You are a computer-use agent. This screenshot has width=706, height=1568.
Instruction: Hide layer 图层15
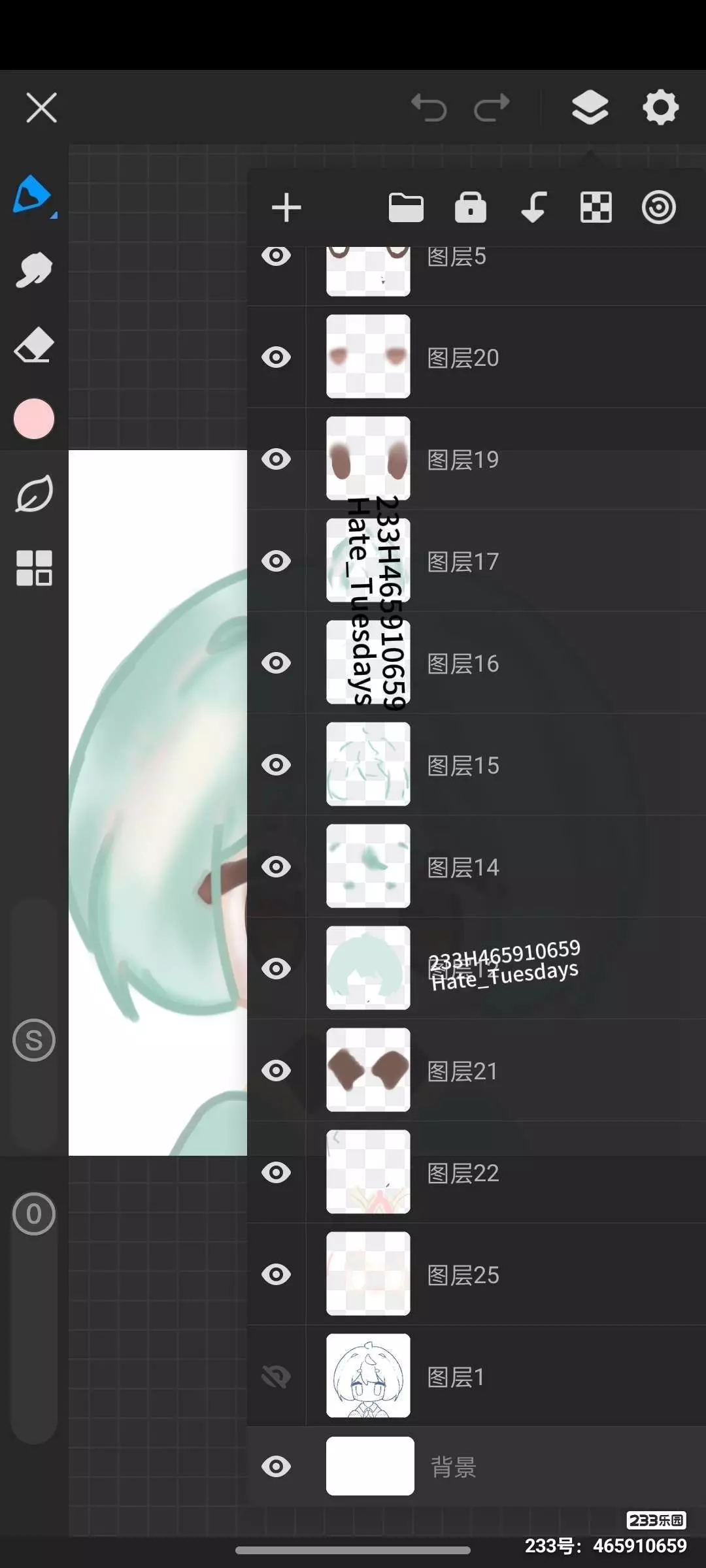pyautogui.click(x=276, y=765)
